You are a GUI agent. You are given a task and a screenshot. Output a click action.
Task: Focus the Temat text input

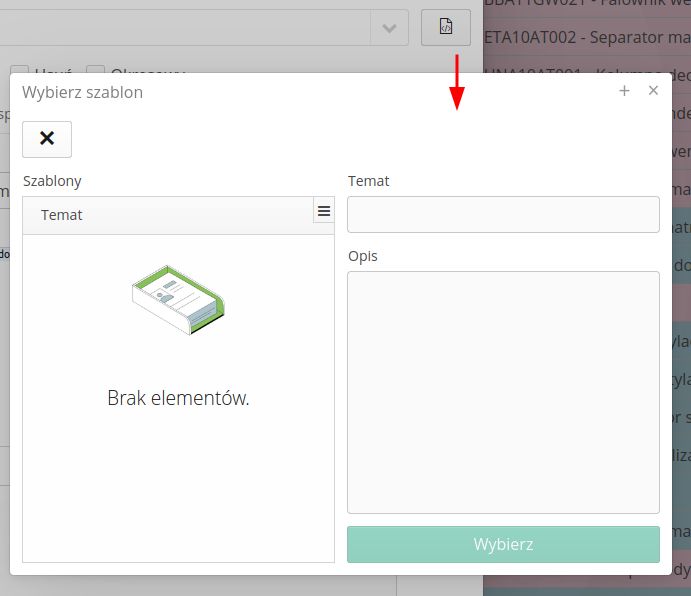[503, 215]
